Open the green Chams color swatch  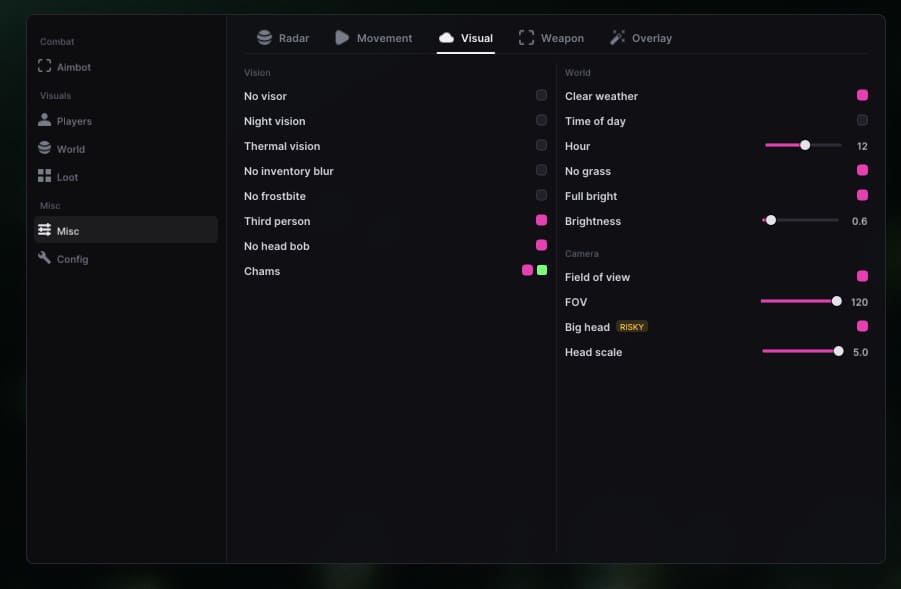click(x=542, y=270)
